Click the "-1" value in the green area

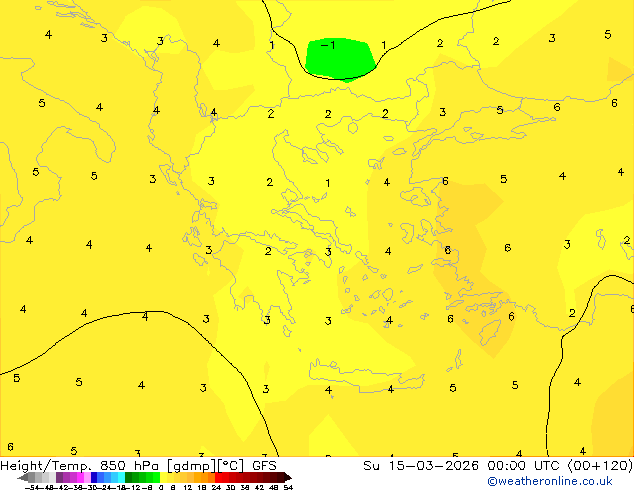pyautogui.click(x=328, y=44)
